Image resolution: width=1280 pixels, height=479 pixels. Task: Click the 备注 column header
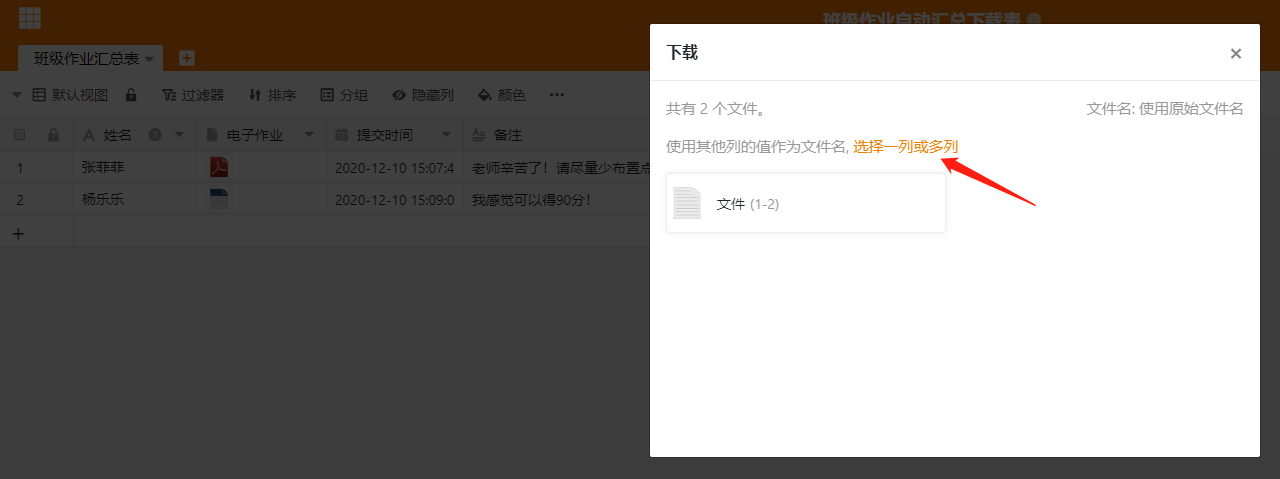tap(507, 134)
